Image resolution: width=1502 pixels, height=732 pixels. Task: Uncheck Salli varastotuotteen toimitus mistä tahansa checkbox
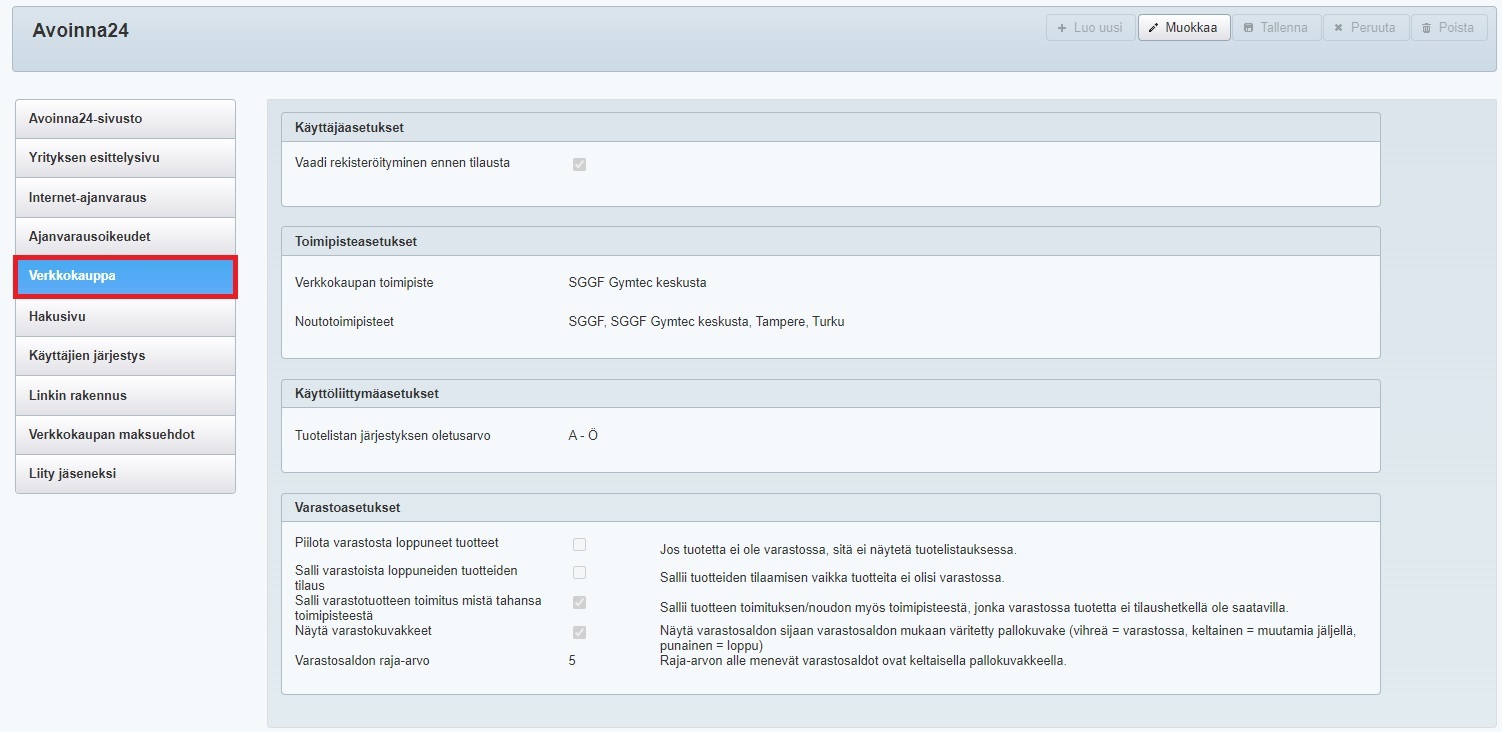point(579,602)
